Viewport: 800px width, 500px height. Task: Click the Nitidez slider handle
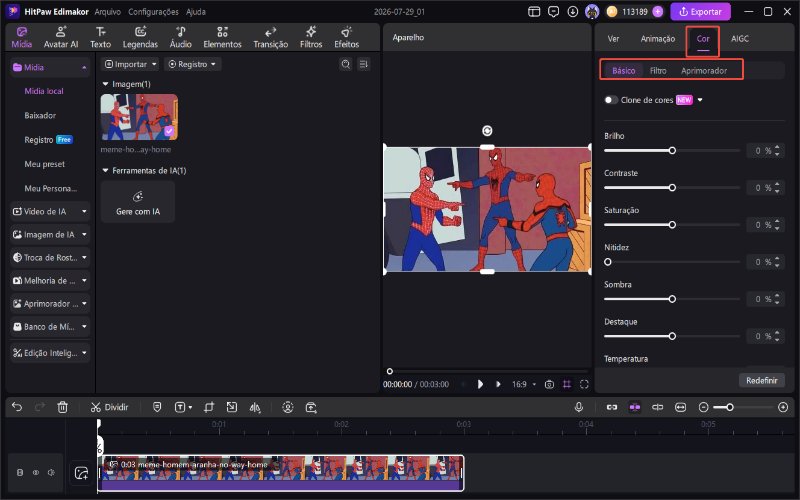tap(608, 262)
